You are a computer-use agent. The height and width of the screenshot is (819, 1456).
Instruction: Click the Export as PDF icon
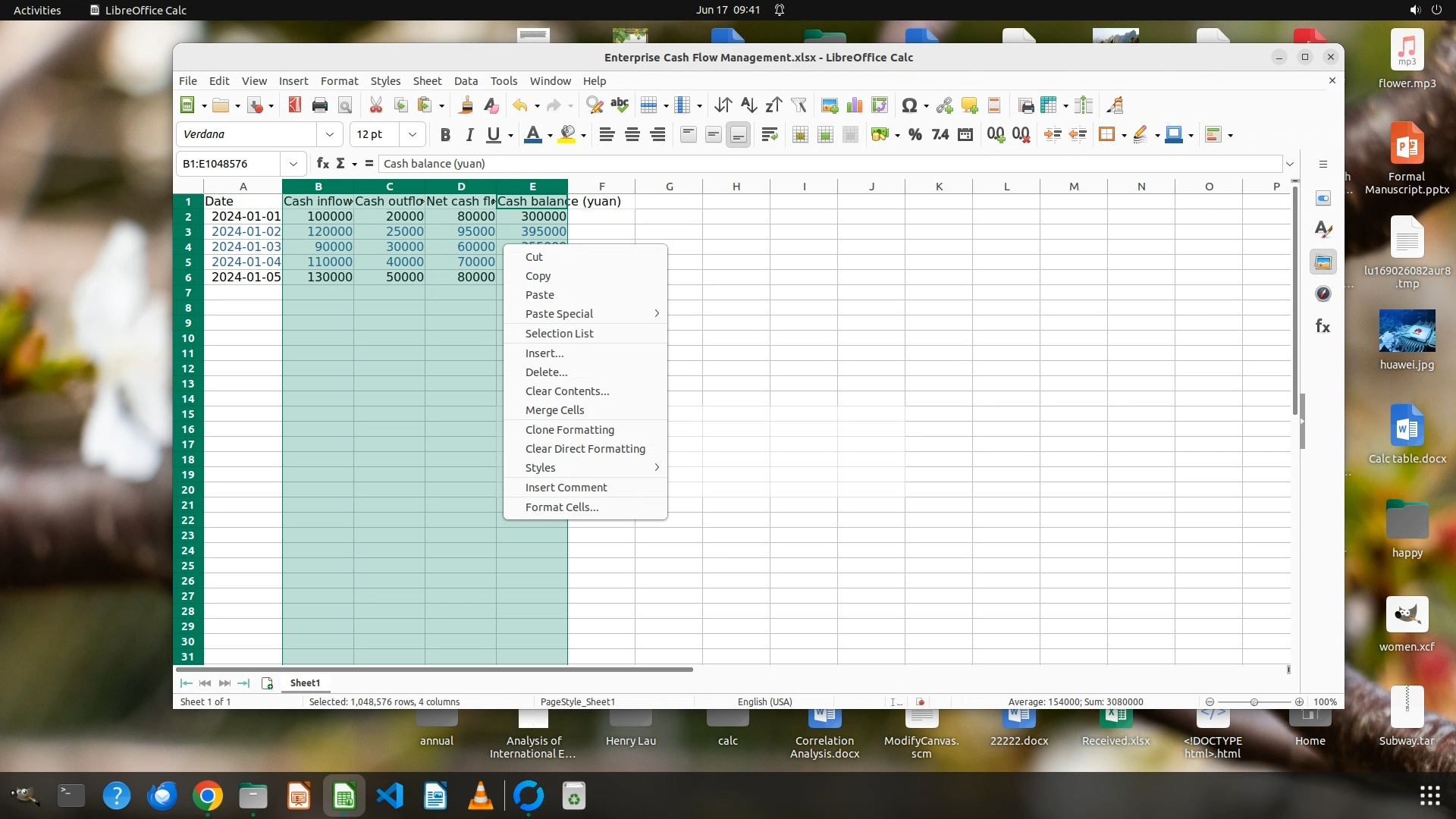tap(294, 105)
